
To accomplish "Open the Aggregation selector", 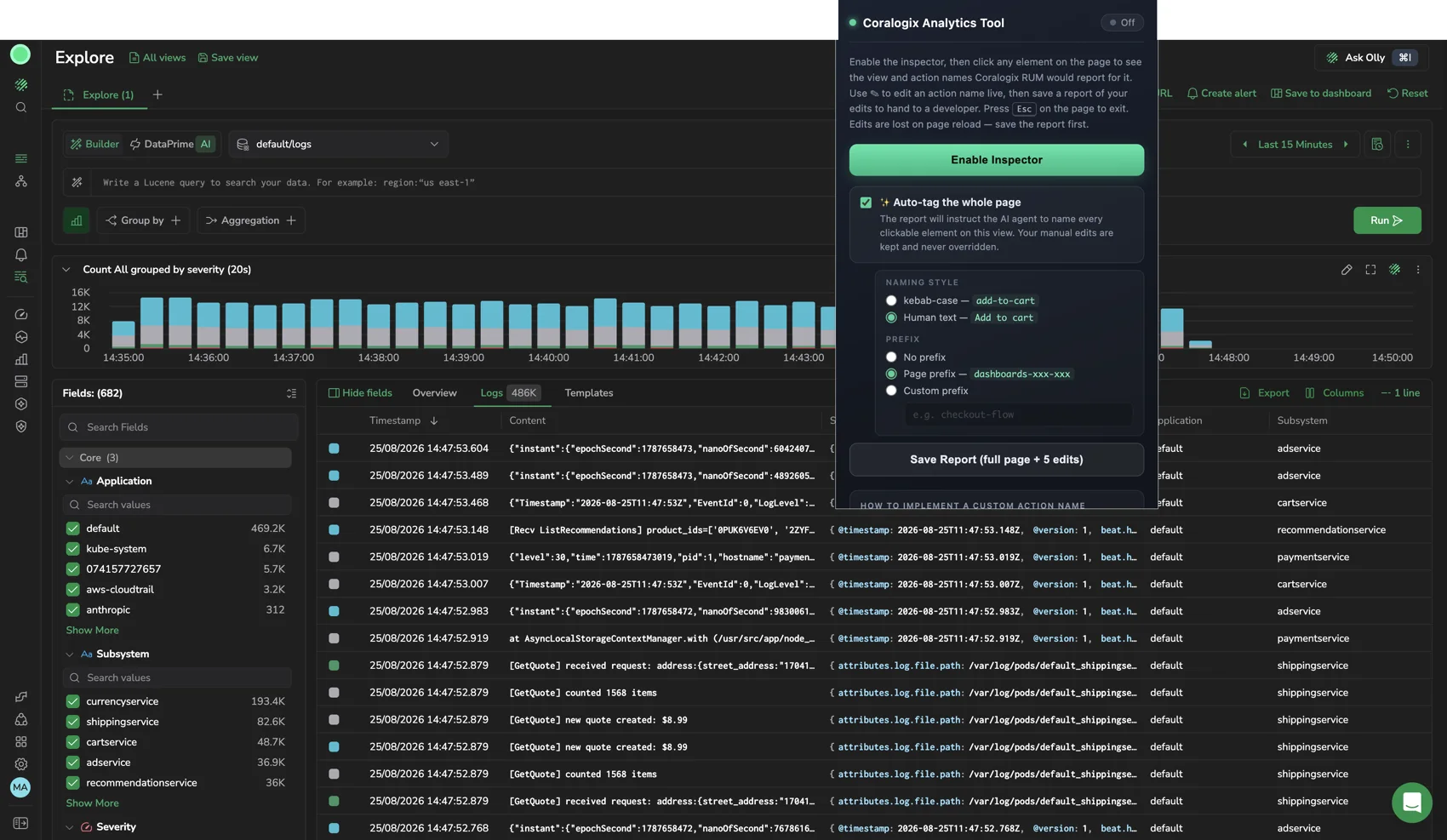I will pyautogui.click(x=250, y=220).
